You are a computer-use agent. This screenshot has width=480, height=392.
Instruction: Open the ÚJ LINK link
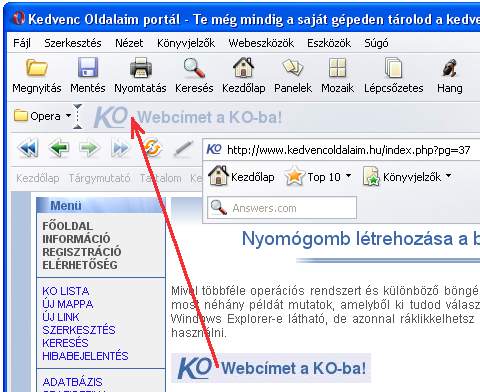coord(61,317)
